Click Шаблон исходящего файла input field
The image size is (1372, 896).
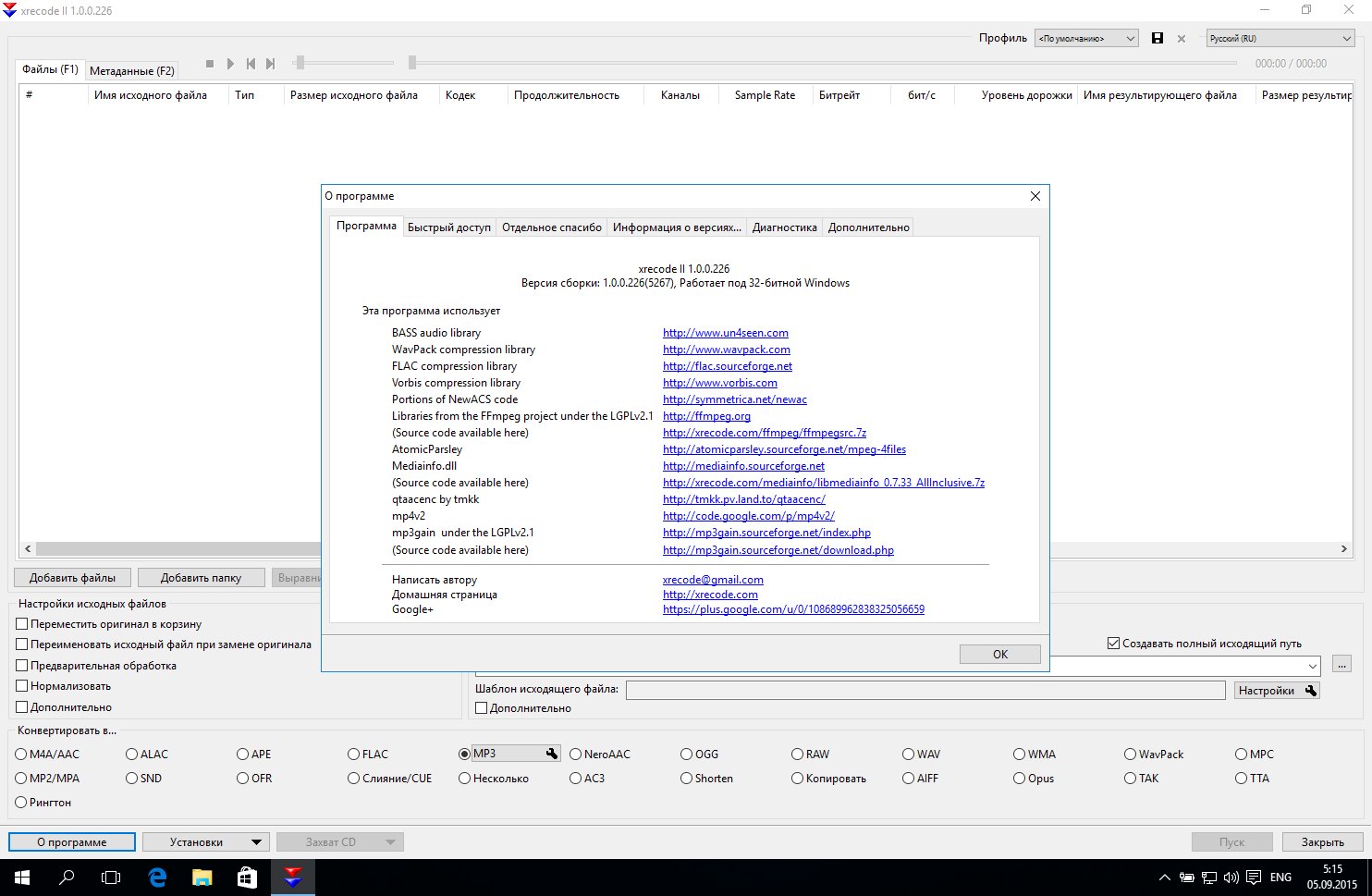click(925, 690)
